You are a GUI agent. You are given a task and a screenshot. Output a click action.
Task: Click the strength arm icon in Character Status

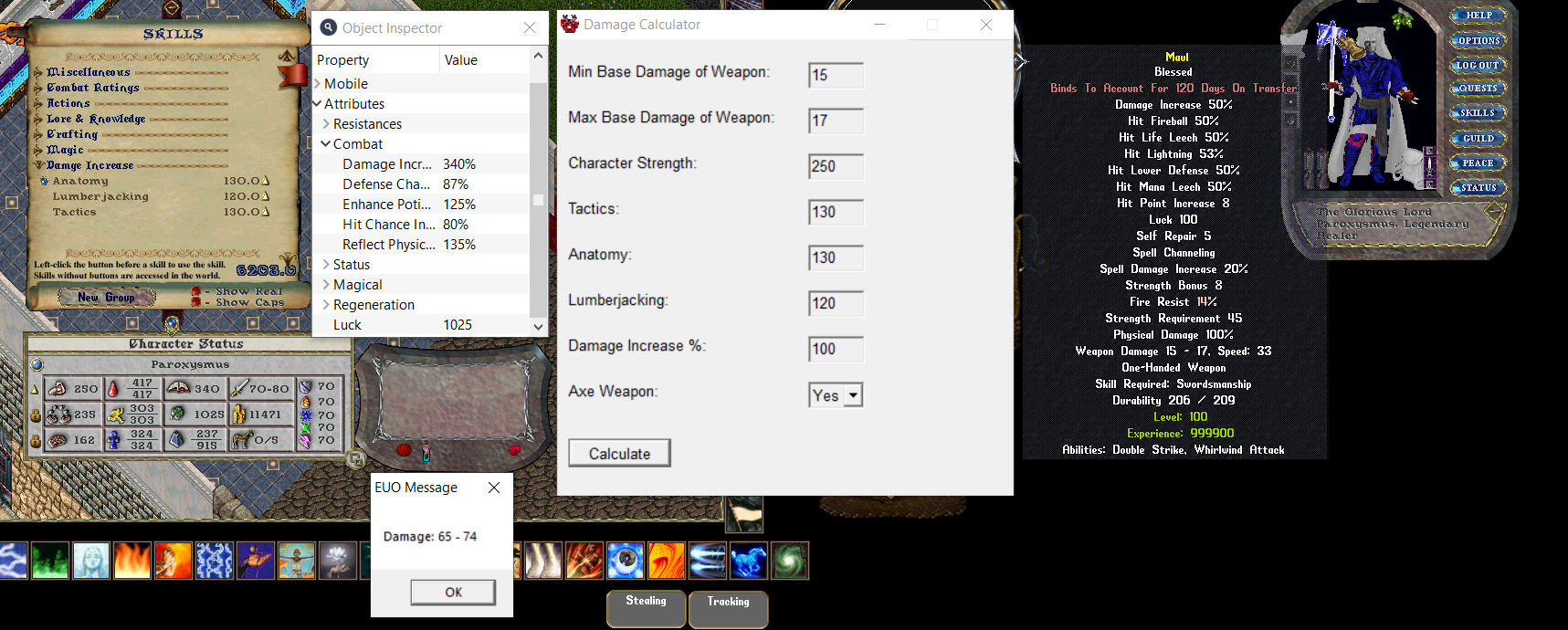point(58,389)
